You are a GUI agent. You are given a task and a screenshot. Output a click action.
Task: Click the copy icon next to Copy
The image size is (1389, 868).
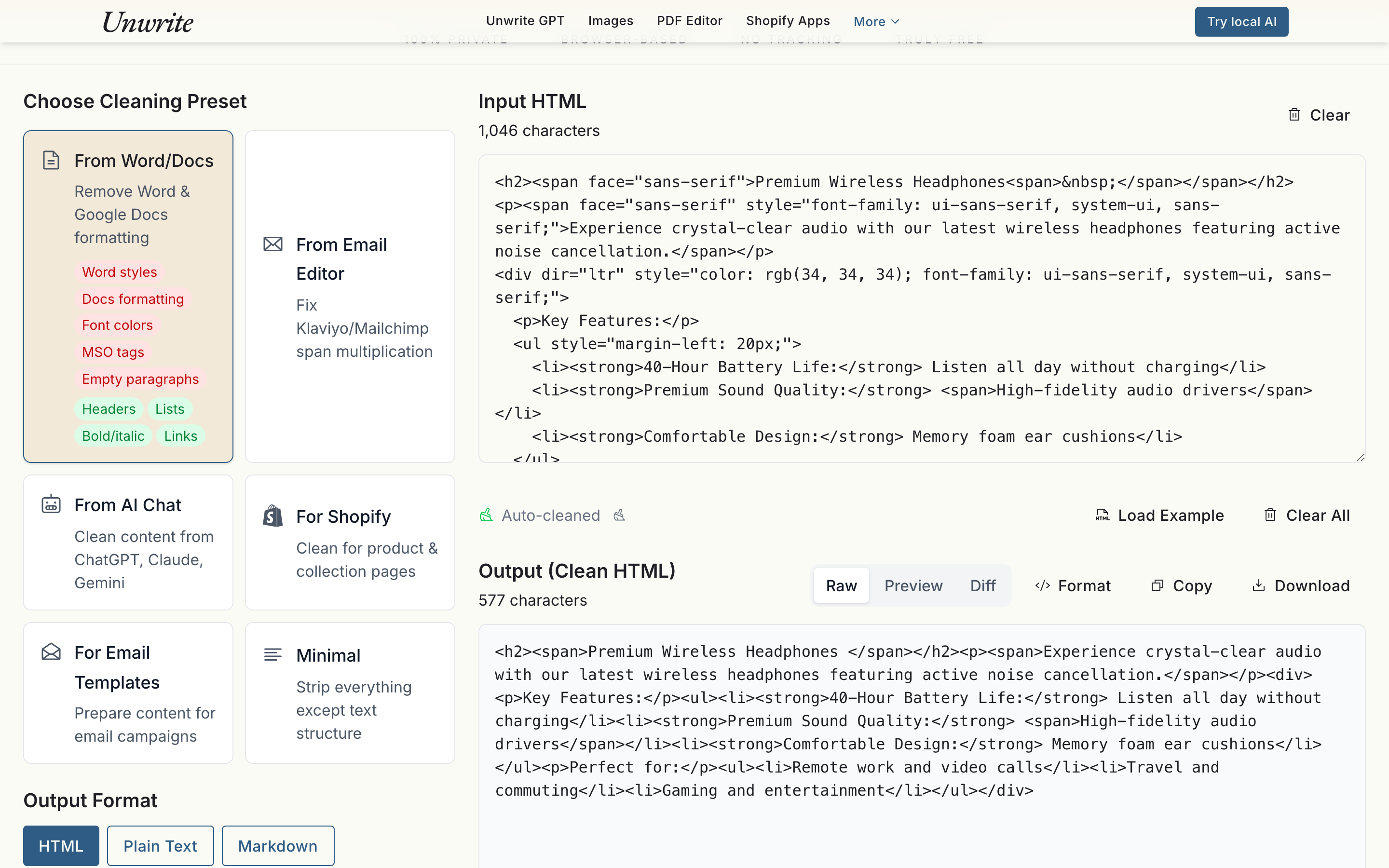(x=1157, y=585)
